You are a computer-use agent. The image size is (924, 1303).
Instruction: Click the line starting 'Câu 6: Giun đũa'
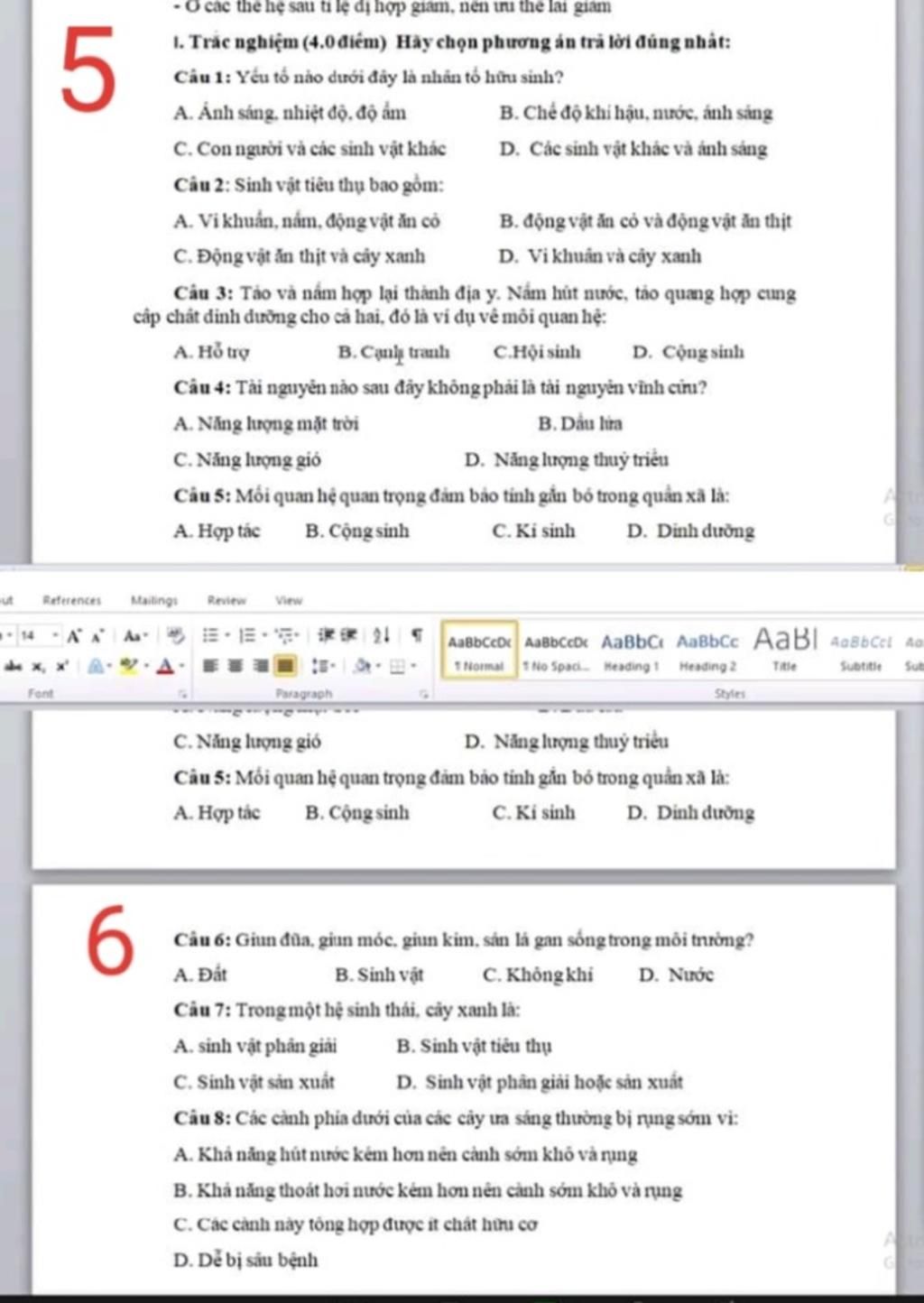pyautogui.click(x=464, y=939)
